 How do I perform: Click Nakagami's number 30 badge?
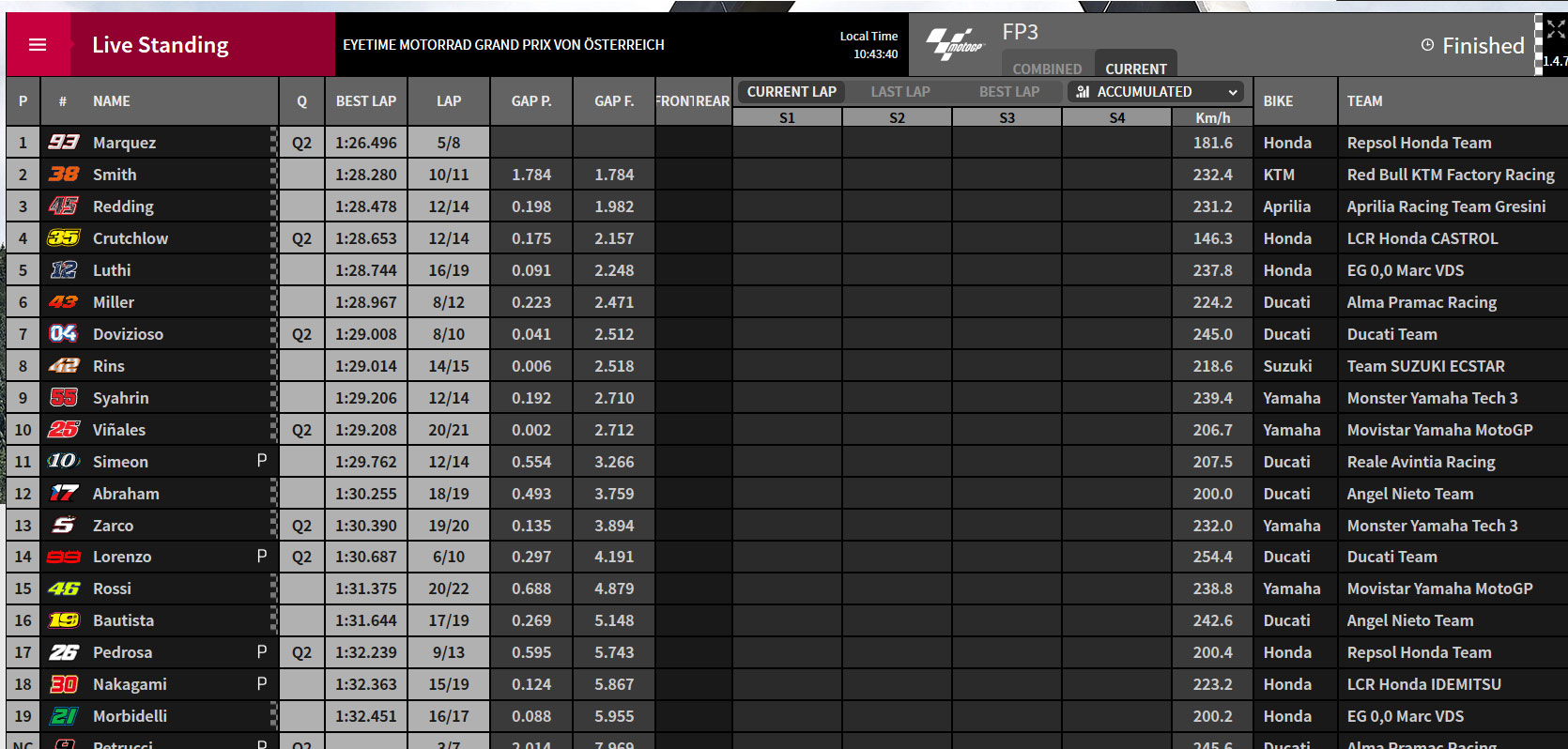click(x=64, y=684)
